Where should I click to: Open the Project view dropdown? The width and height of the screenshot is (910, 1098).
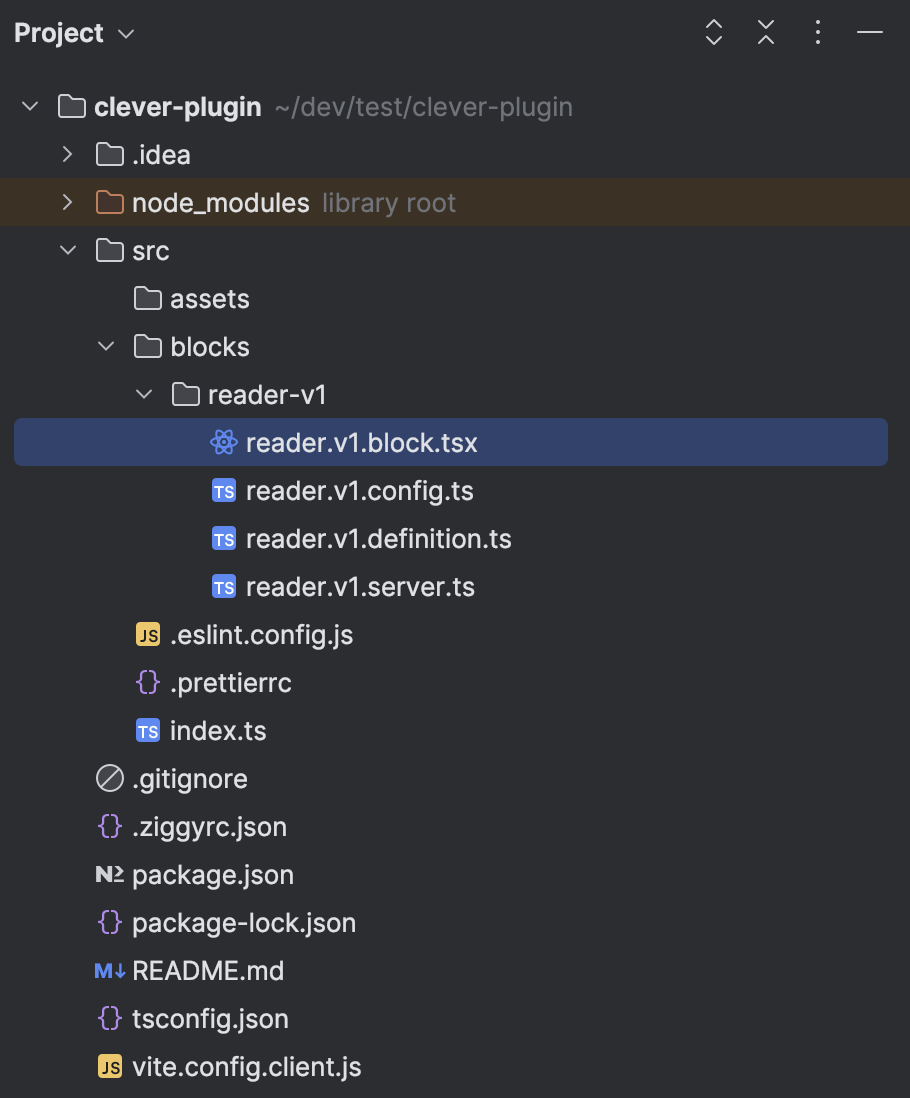coord(126,33)
